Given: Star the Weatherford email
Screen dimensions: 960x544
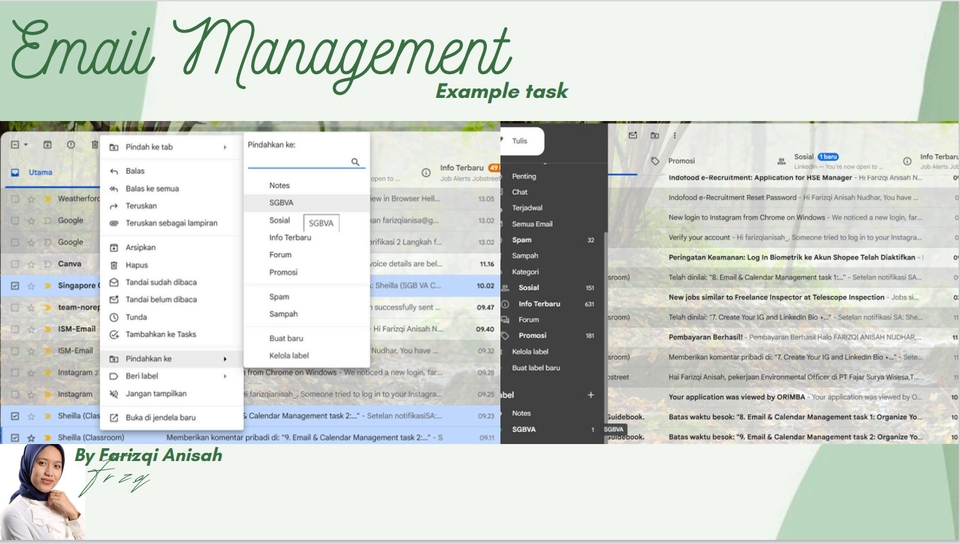Looking at the screenshot, I should click(31, 199).
